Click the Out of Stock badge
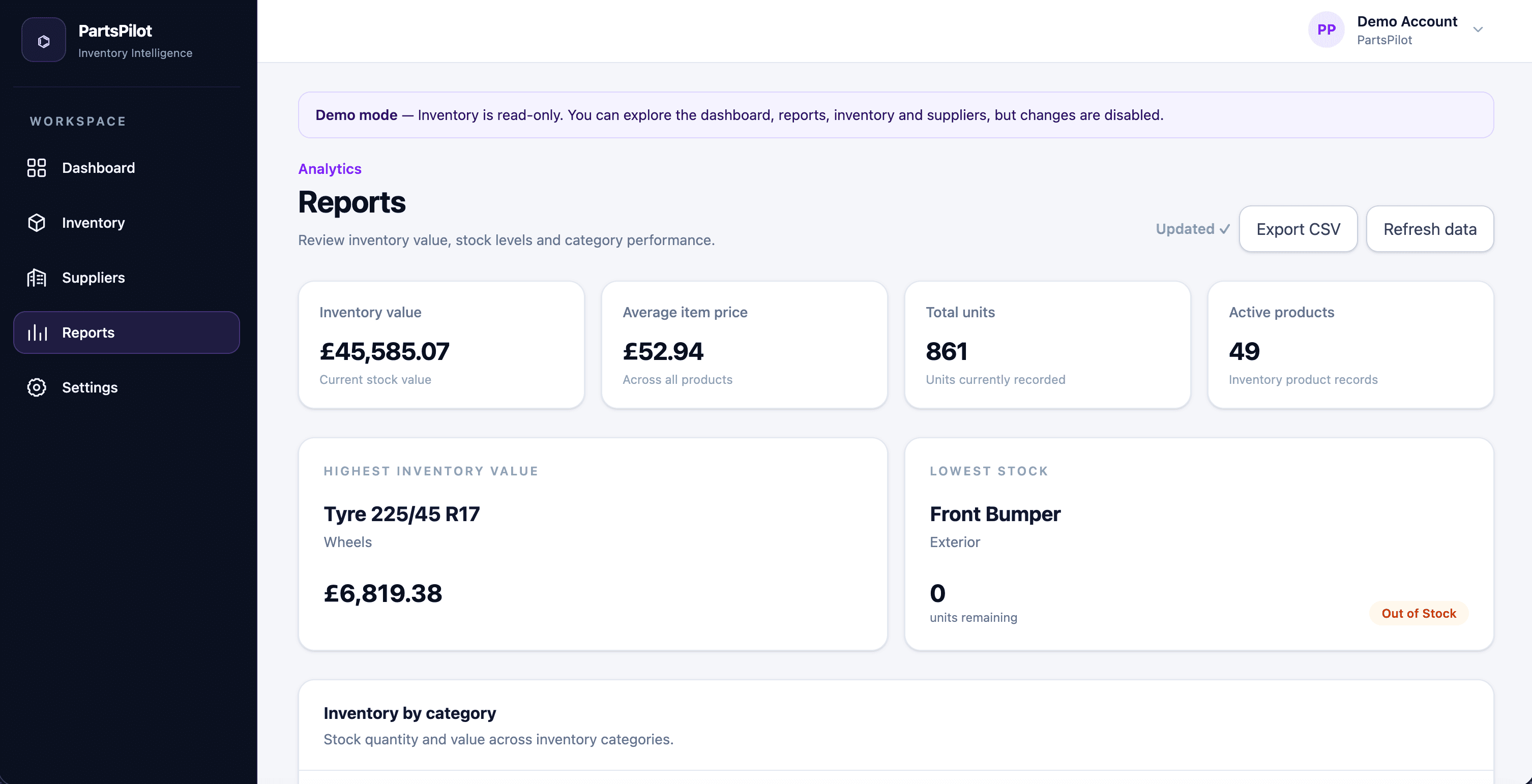Viewport: 1532px width, 784px height. 1419,613
